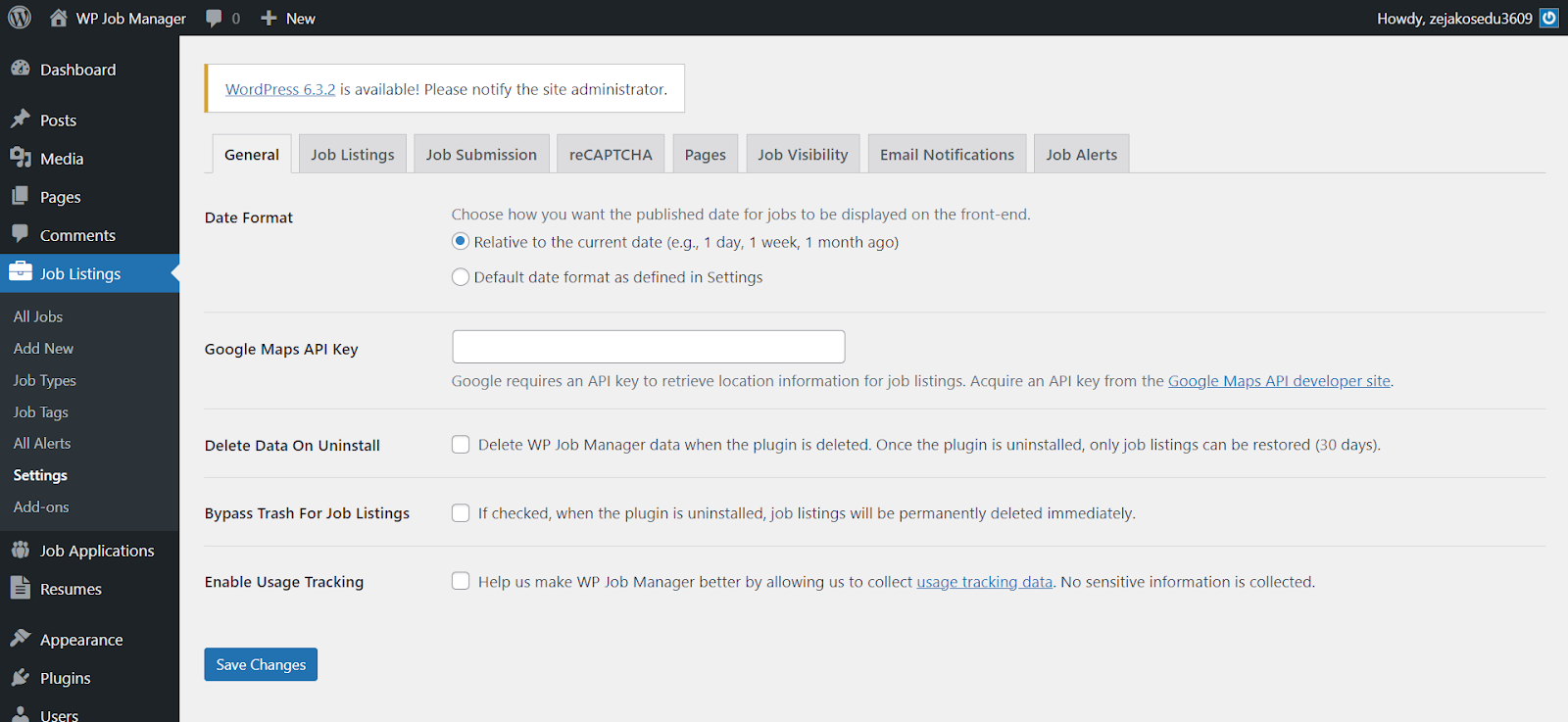This screenshot has height=722, width=1568.
Task: Click the Posts pushpin icon
Action: tap(21, 120)
